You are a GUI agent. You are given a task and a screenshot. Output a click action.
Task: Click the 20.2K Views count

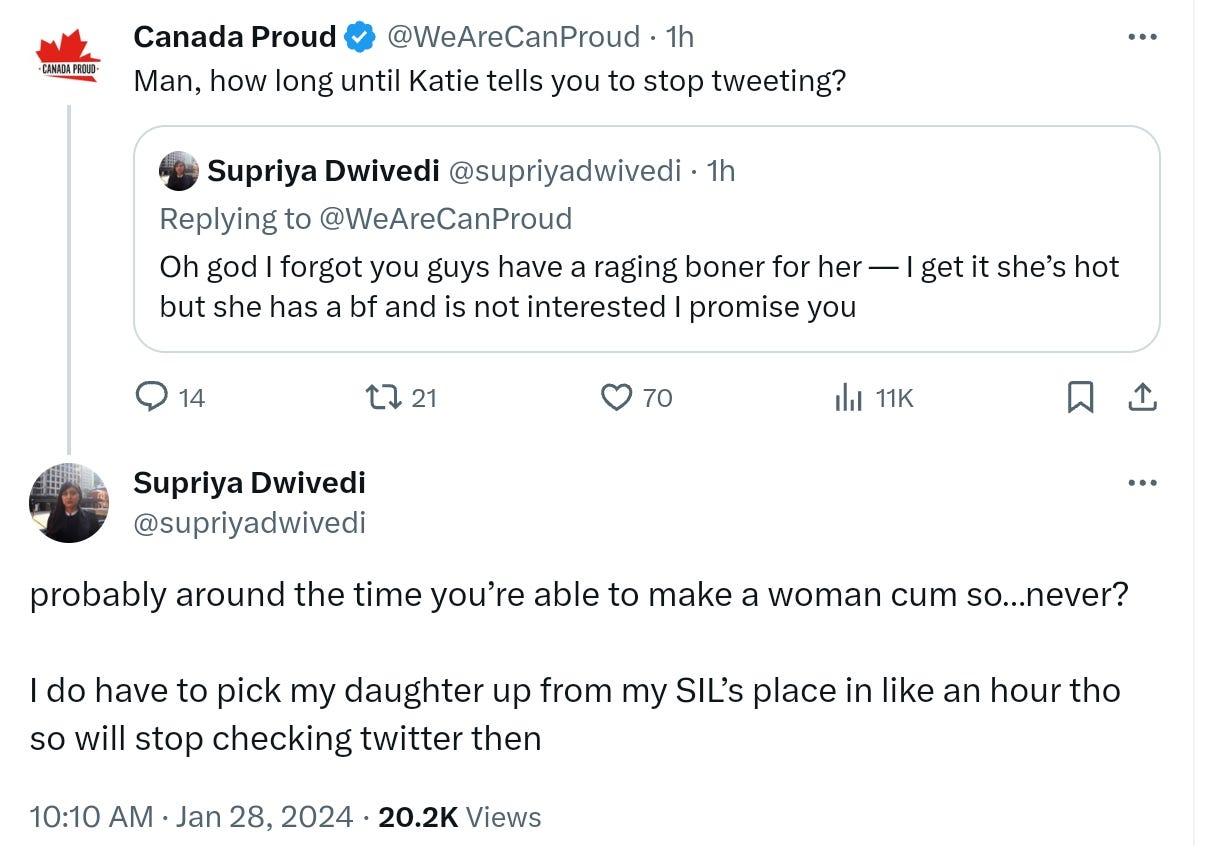tap(460, 817)
